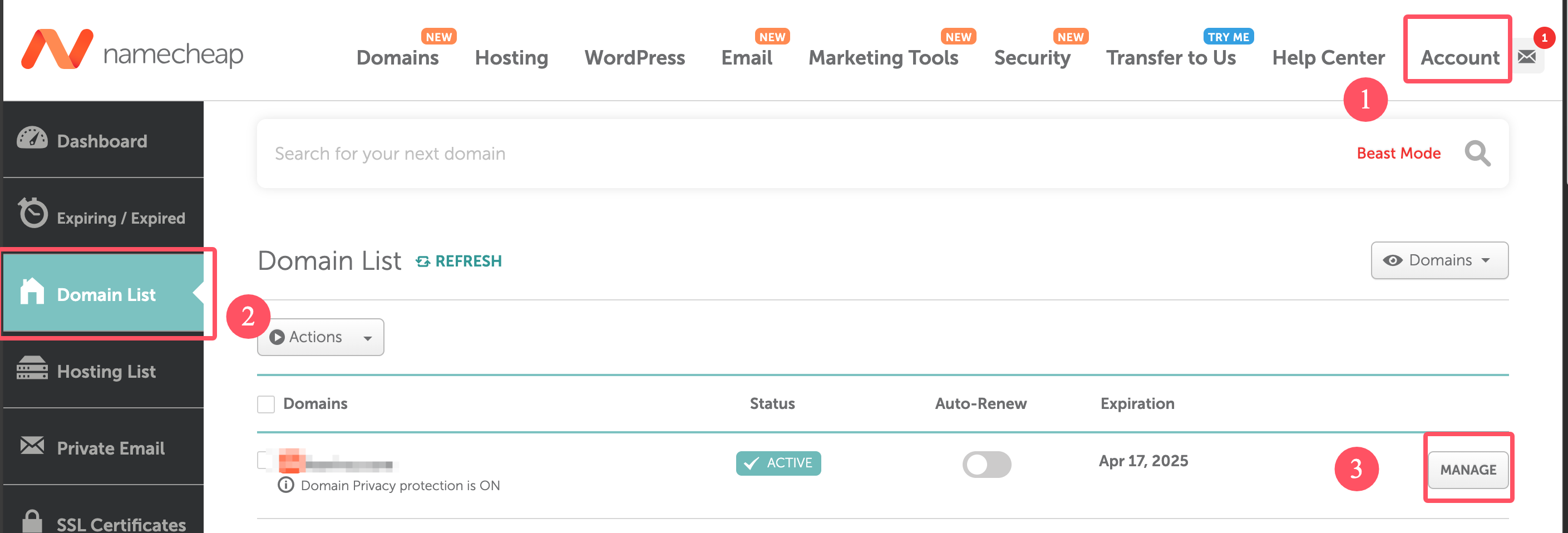Click the SSL Certificates lock icon
Image resolution: width=1568 pixels, height=533 pixels.
[x=32, y=521]
